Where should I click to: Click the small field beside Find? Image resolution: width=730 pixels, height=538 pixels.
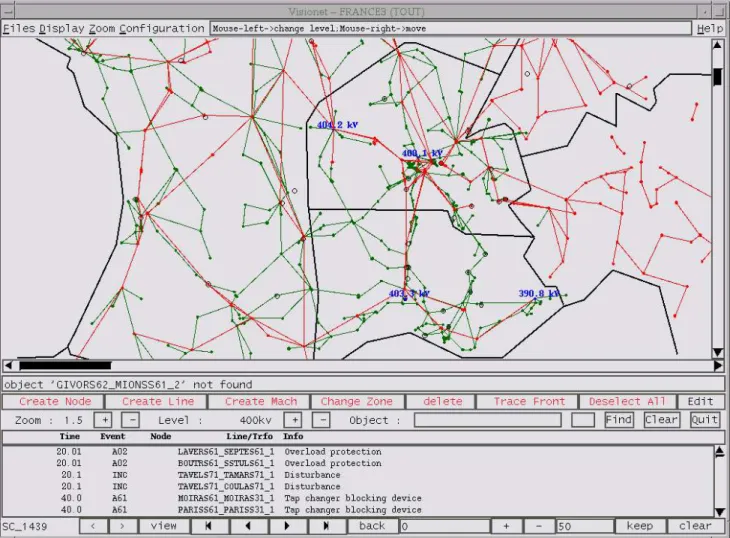pos(583,420)
